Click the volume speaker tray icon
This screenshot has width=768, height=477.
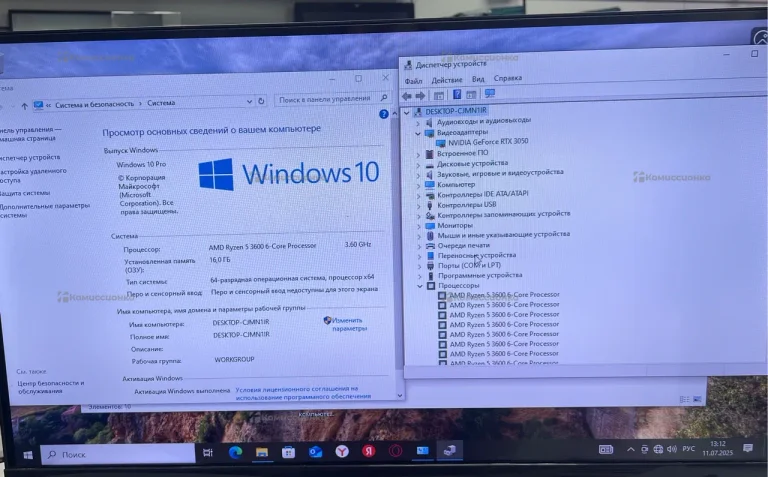(x=672, y=449)
